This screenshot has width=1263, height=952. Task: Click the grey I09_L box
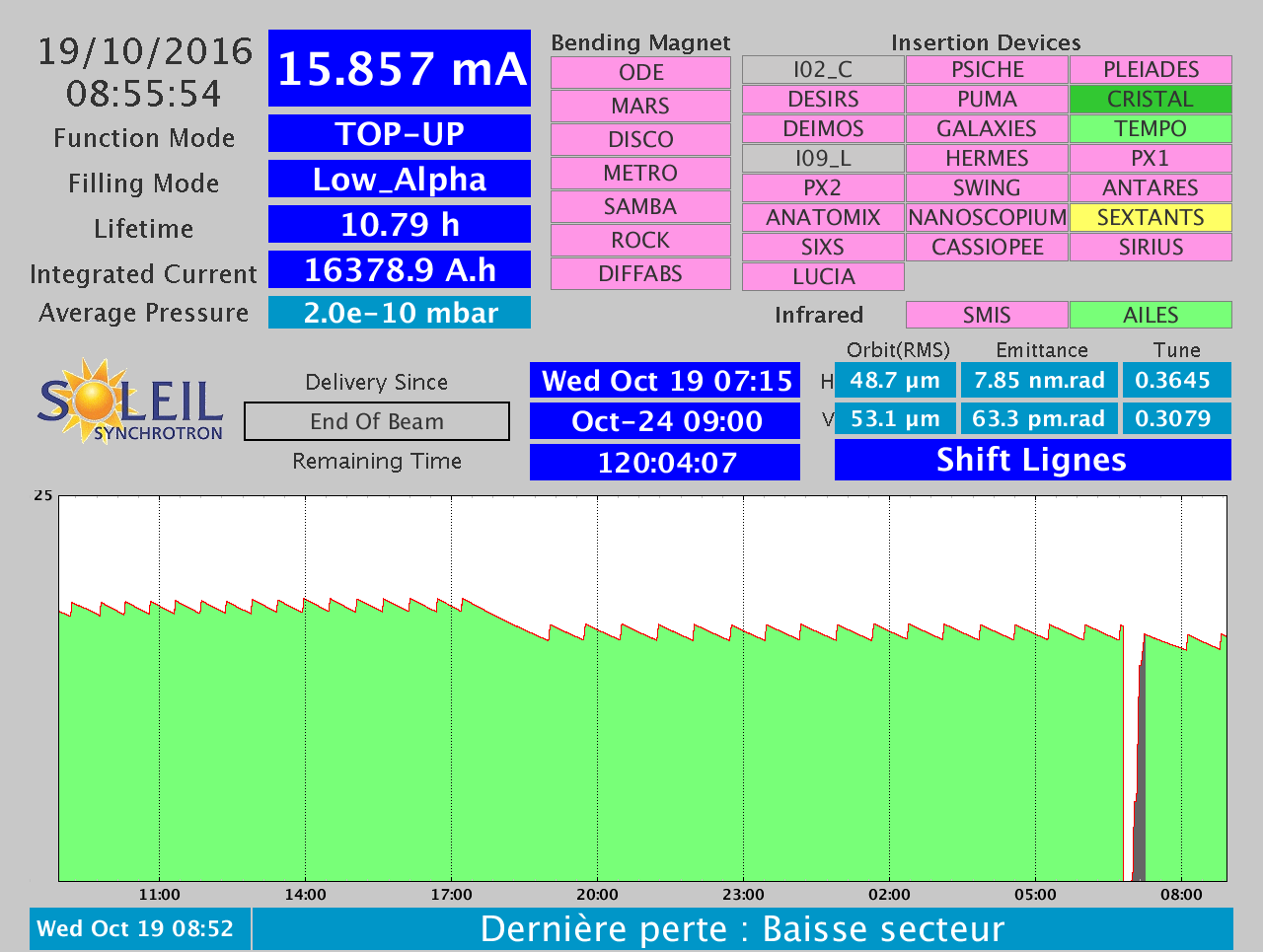(823, 158)
